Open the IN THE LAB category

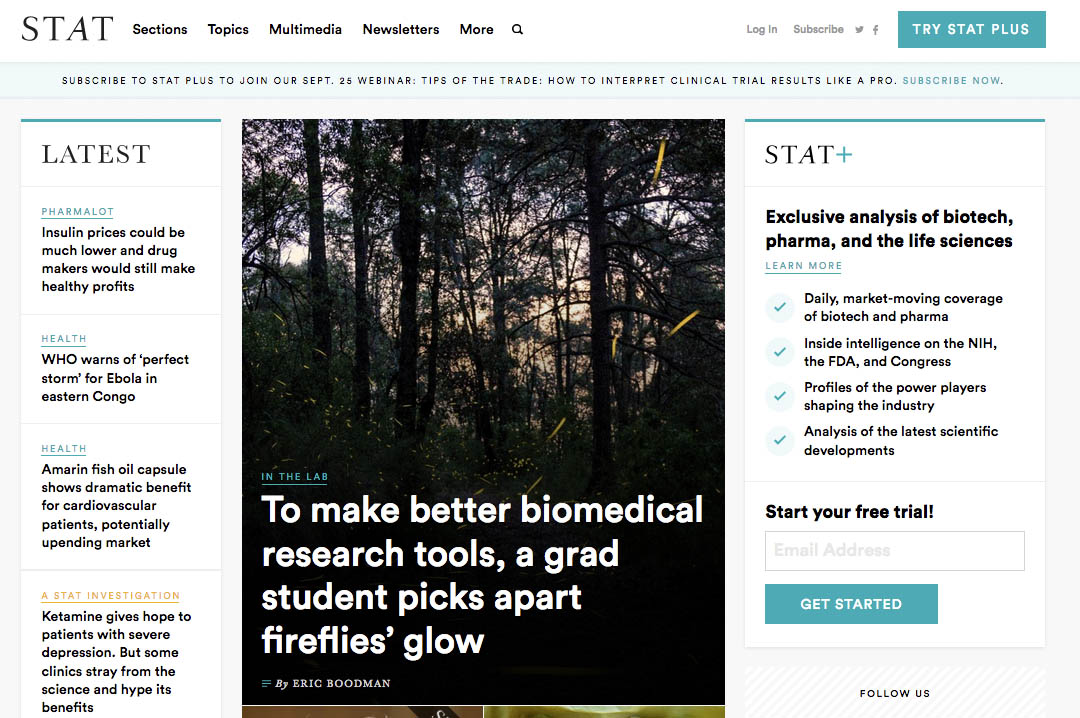(x=295, y=477)
